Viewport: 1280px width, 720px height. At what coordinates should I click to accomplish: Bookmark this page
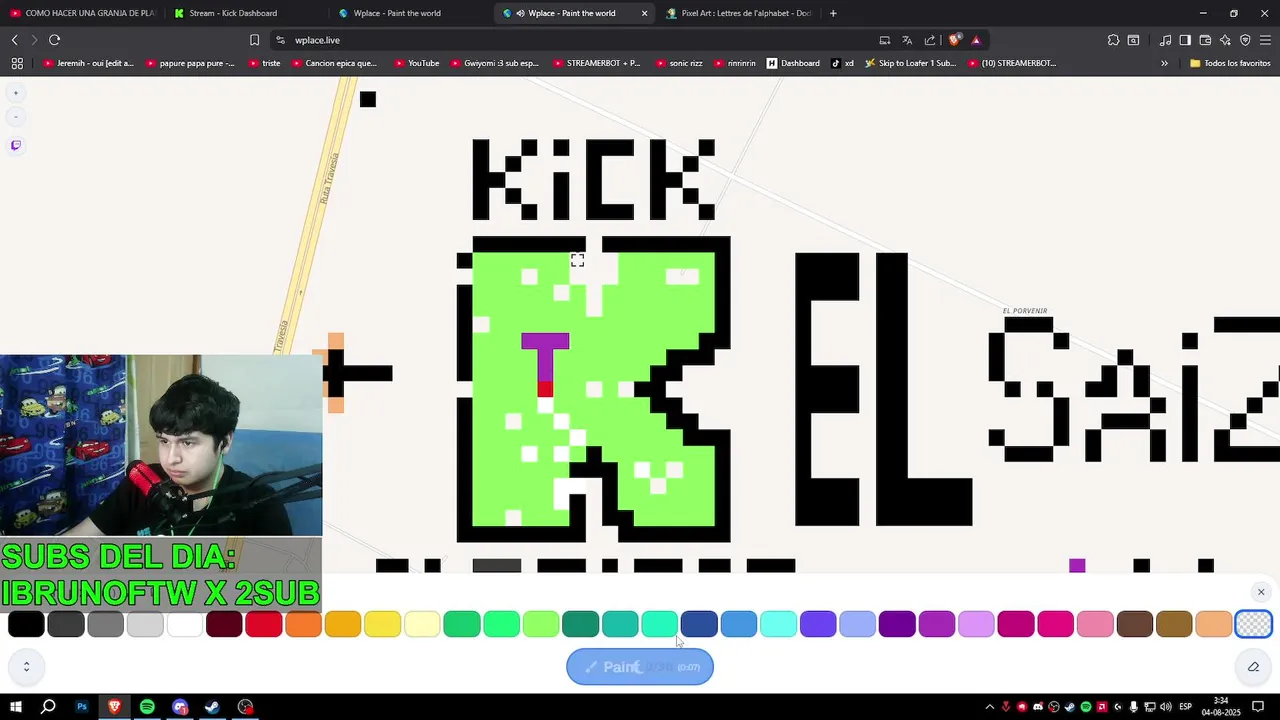tap(254, 40)
